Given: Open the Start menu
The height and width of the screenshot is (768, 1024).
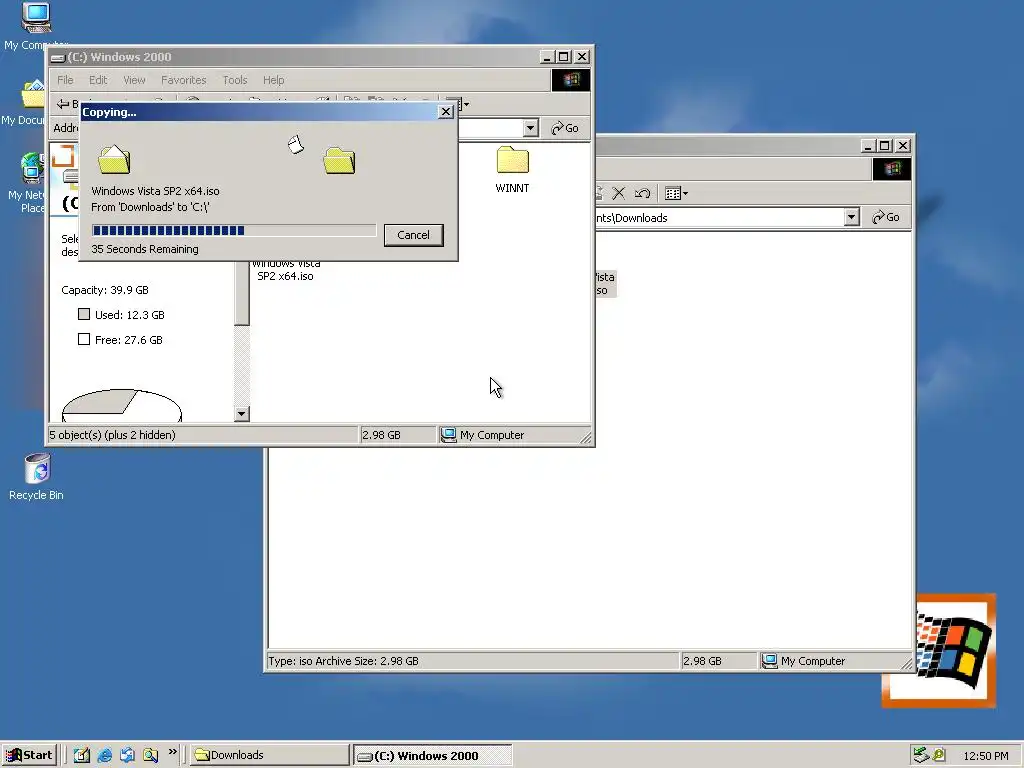Looking at the screenshot, I should tap(29, 755).
